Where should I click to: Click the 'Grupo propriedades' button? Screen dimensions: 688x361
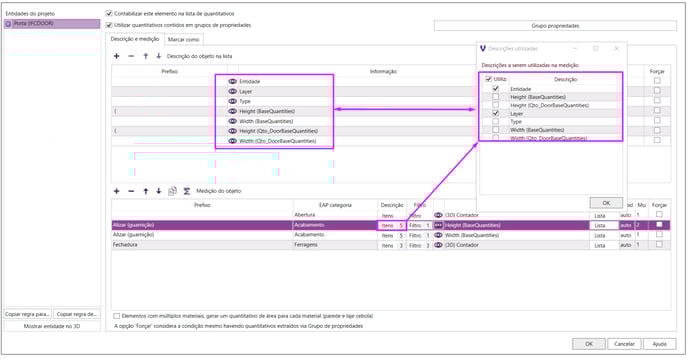coord(555,26)
